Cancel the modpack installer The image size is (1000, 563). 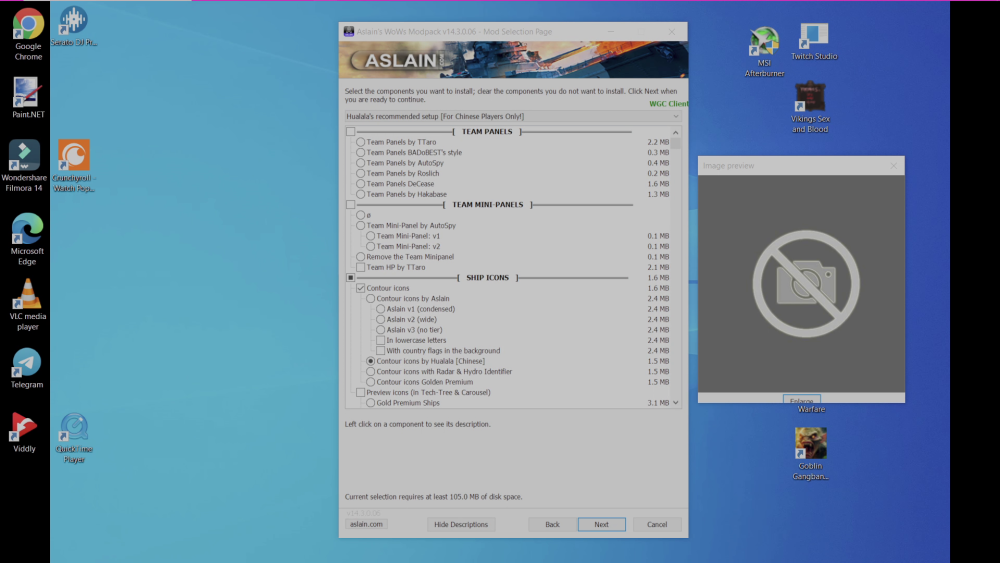(657, 524)
